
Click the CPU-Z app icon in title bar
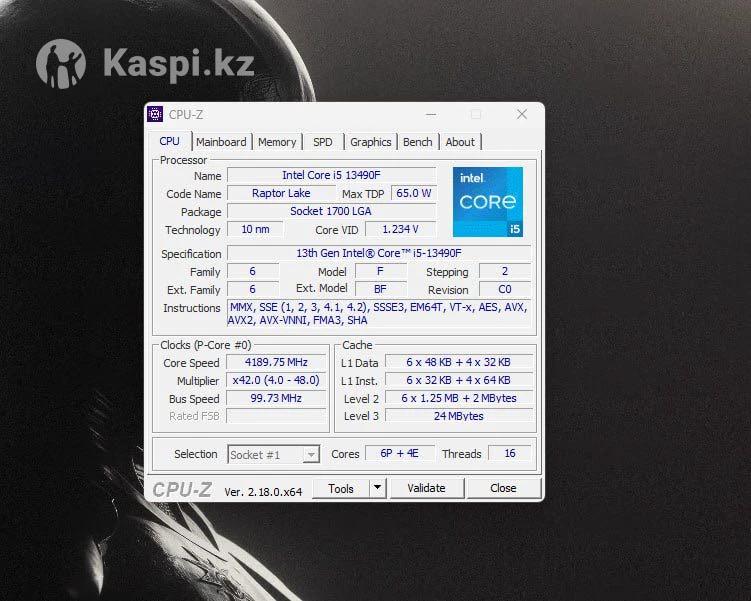155,115
